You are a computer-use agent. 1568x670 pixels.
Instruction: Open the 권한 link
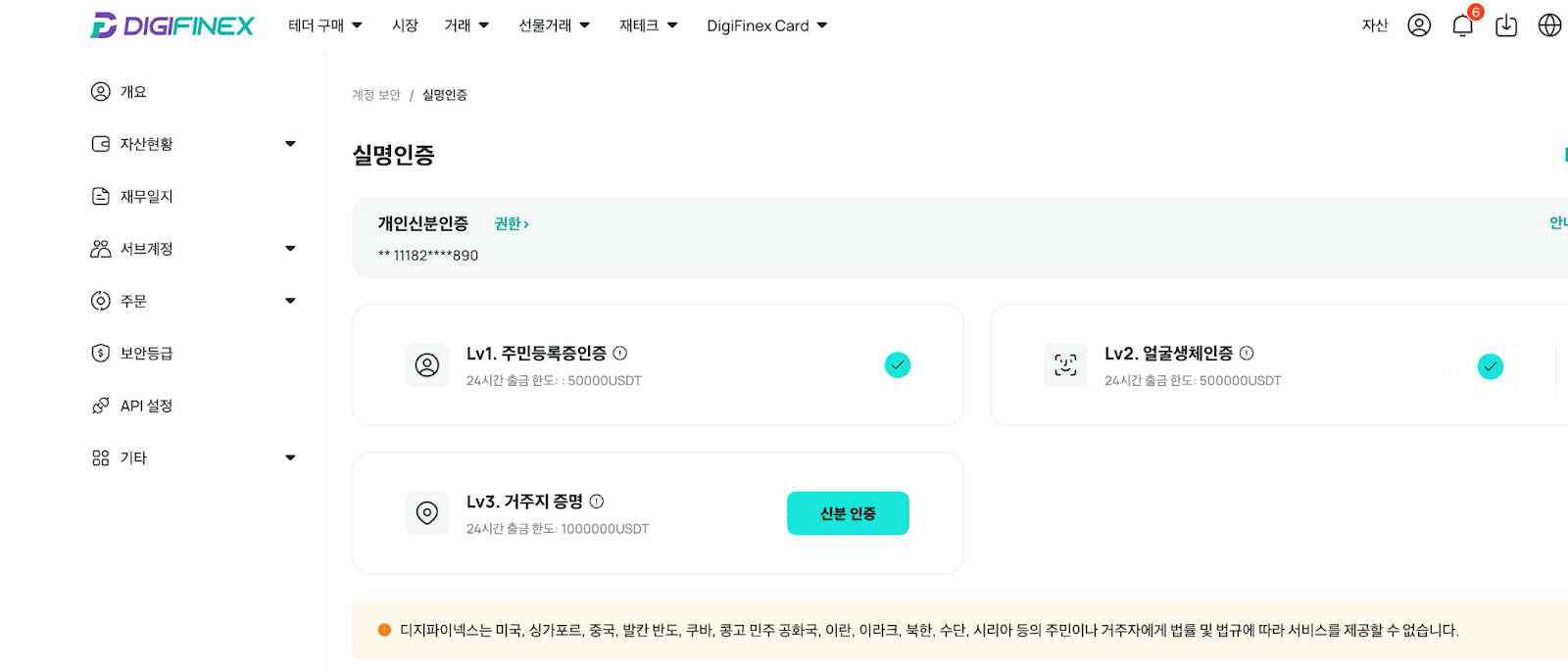[512, 224]
